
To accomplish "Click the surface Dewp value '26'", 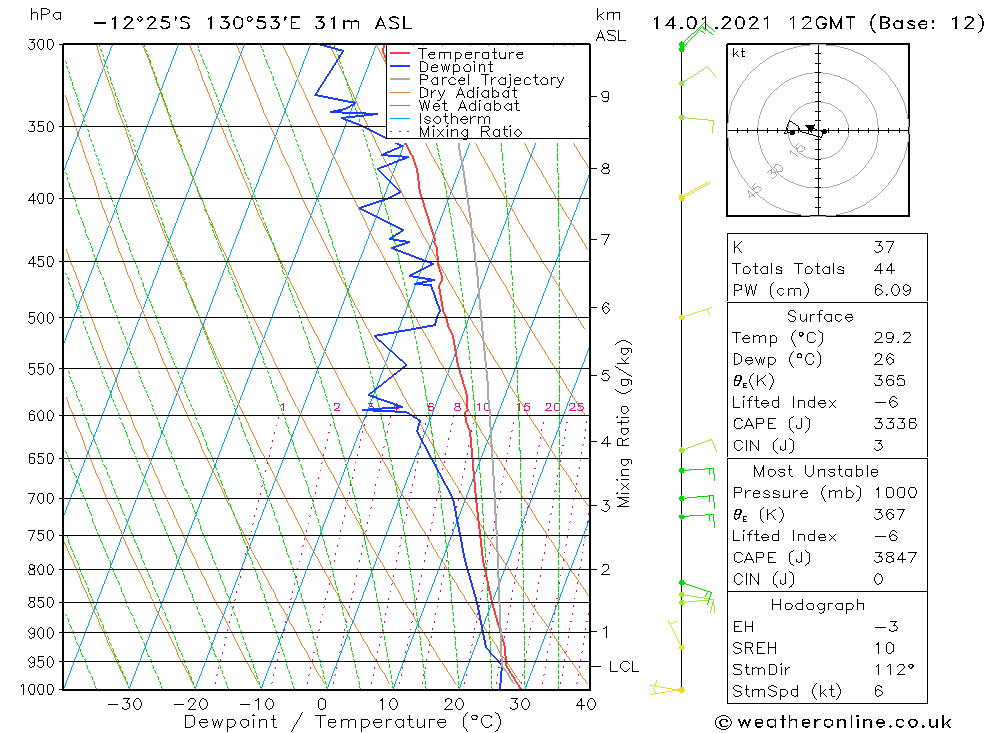I will 884,359.
